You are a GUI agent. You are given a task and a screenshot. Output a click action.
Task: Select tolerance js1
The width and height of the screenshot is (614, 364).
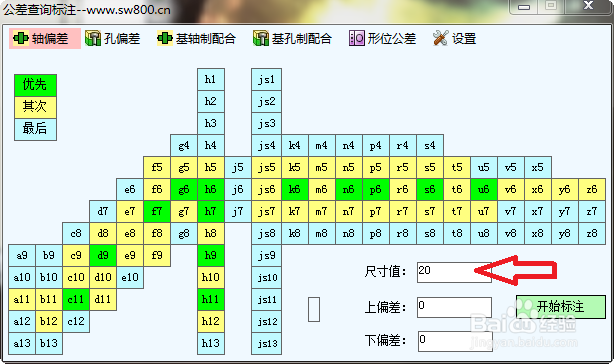266,79
